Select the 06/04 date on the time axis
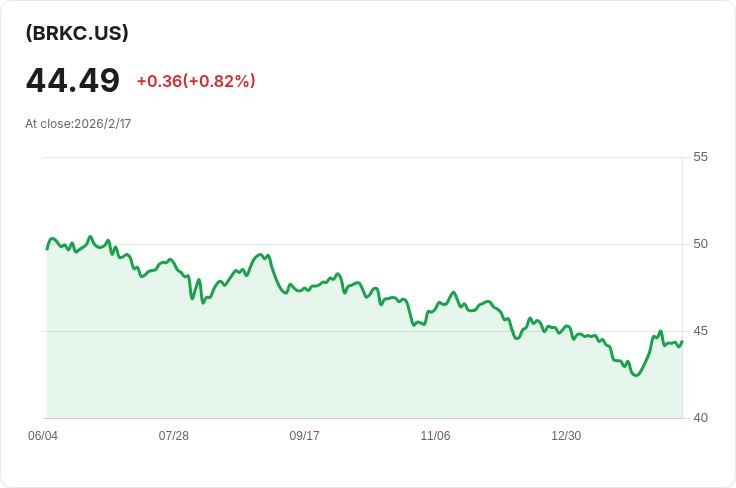736x488 pixels. coord(43,436)
